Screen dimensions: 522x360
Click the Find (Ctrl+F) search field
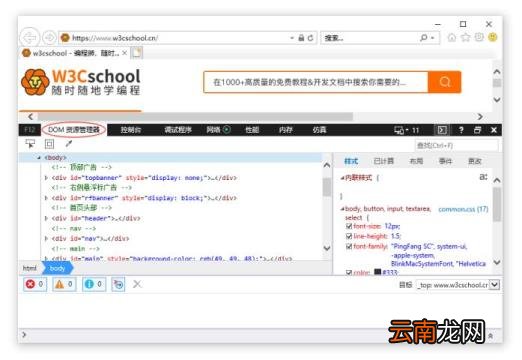point(456,145)
